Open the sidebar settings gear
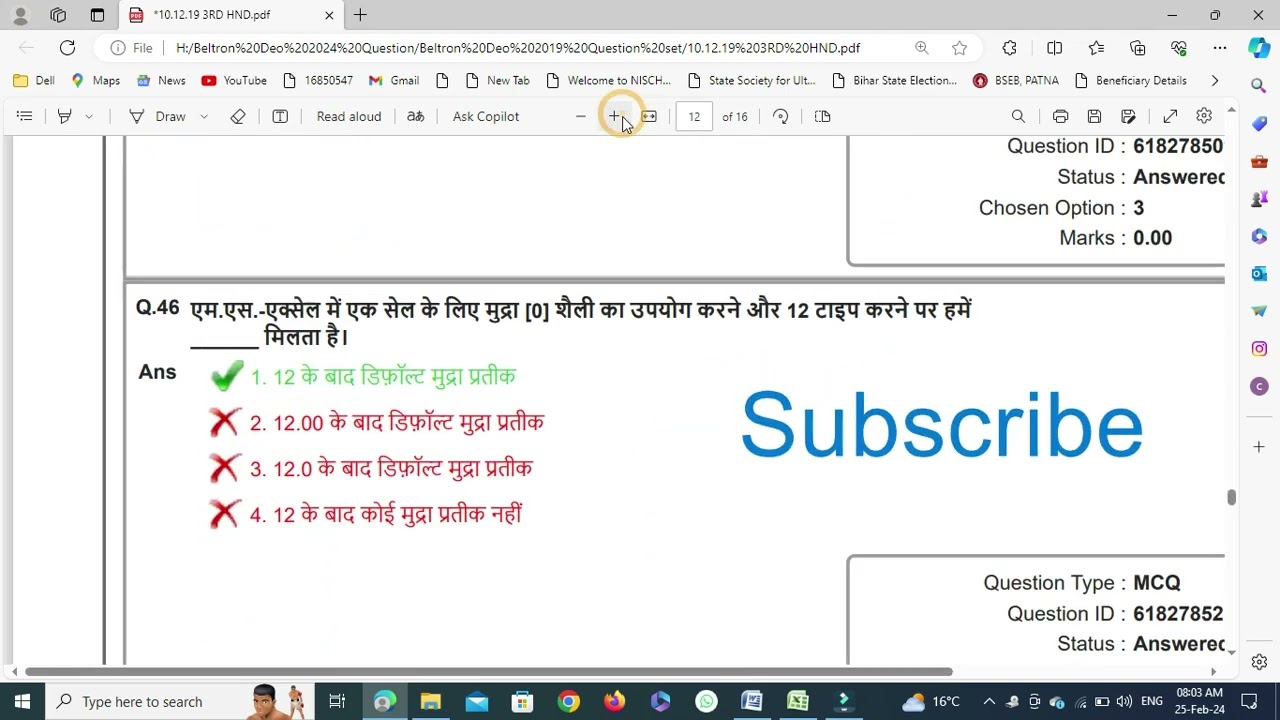The width and height of the screenshot is (1280, 720). (1259, 662)
